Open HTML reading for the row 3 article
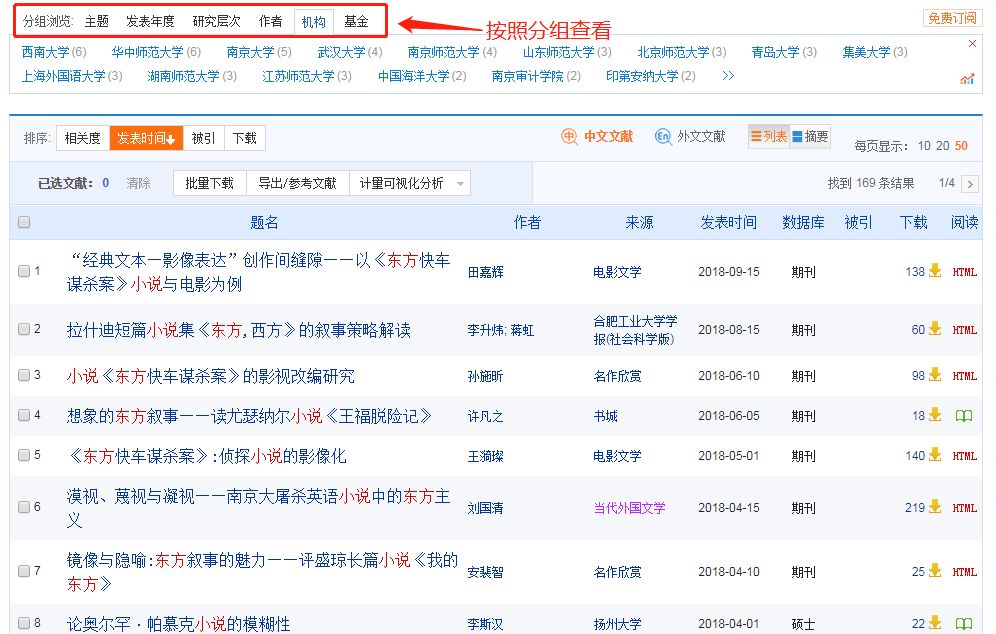This screenshot has width=996, height=634. pyautogui.click(x=964, y=376)
